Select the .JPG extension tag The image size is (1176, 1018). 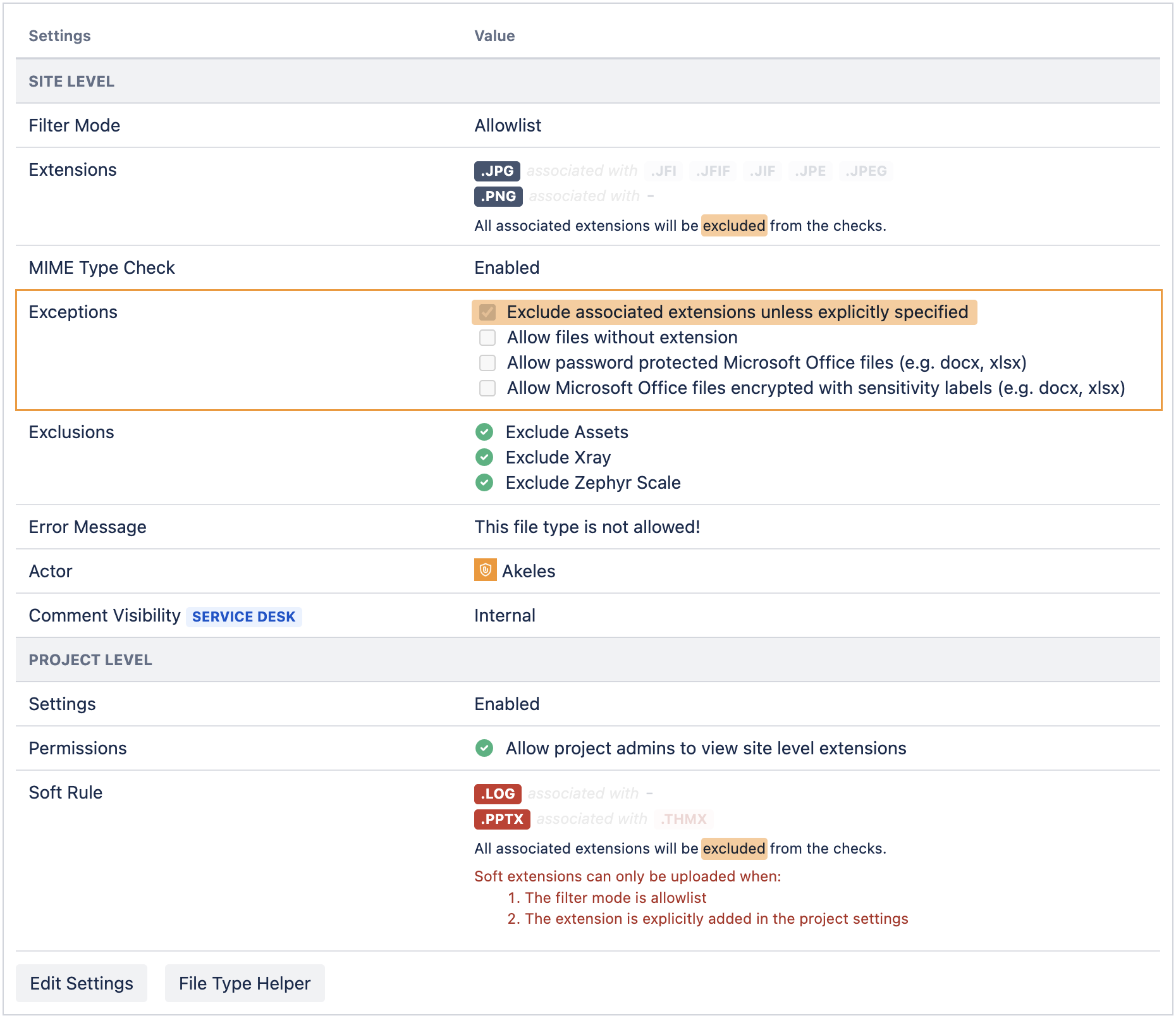pos(497,171)
